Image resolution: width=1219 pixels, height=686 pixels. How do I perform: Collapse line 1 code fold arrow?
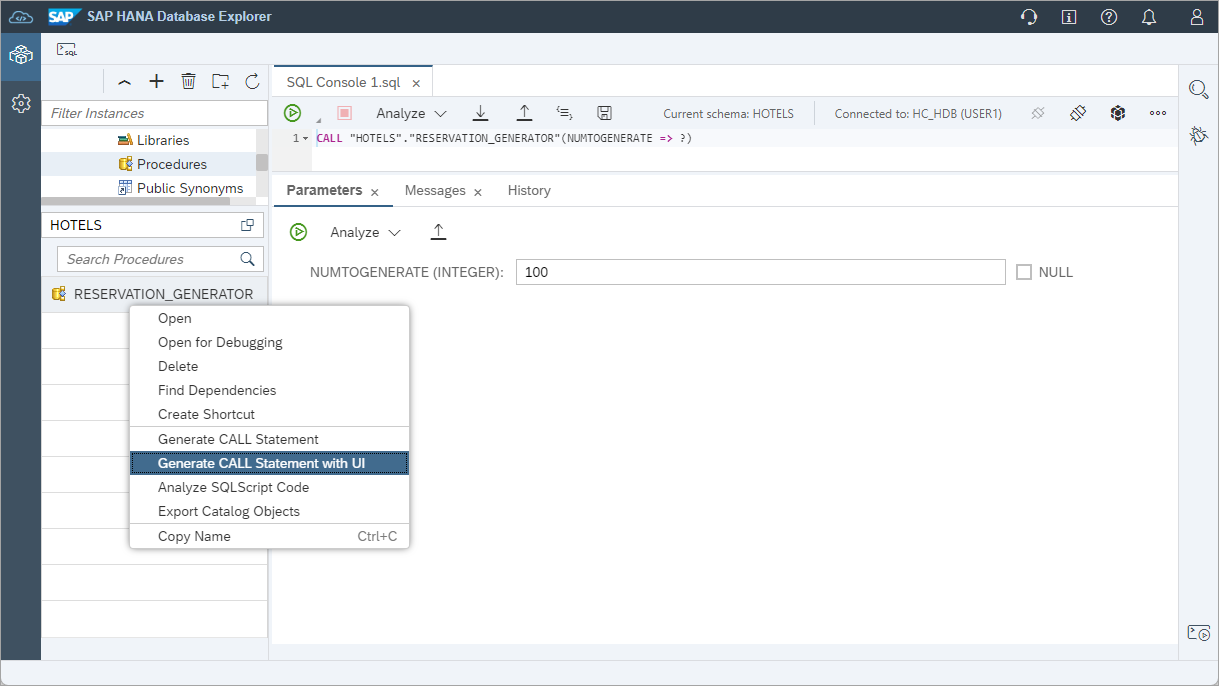305,138
